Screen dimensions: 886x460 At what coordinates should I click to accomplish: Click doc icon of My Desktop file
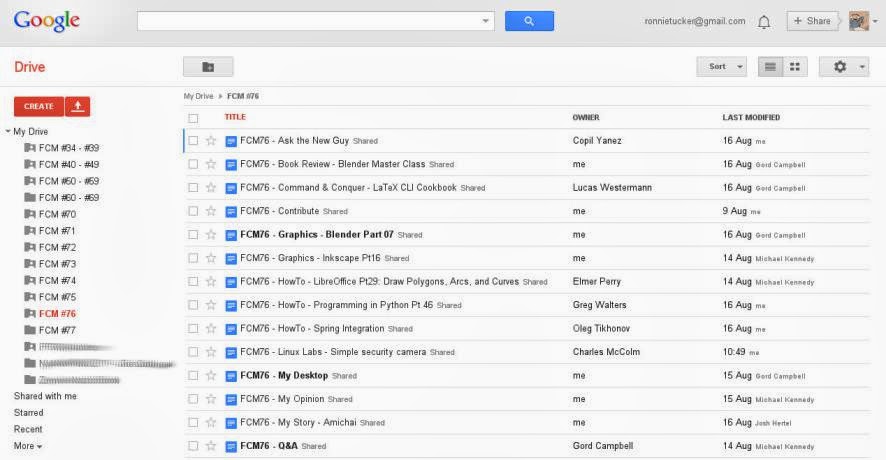231,376
